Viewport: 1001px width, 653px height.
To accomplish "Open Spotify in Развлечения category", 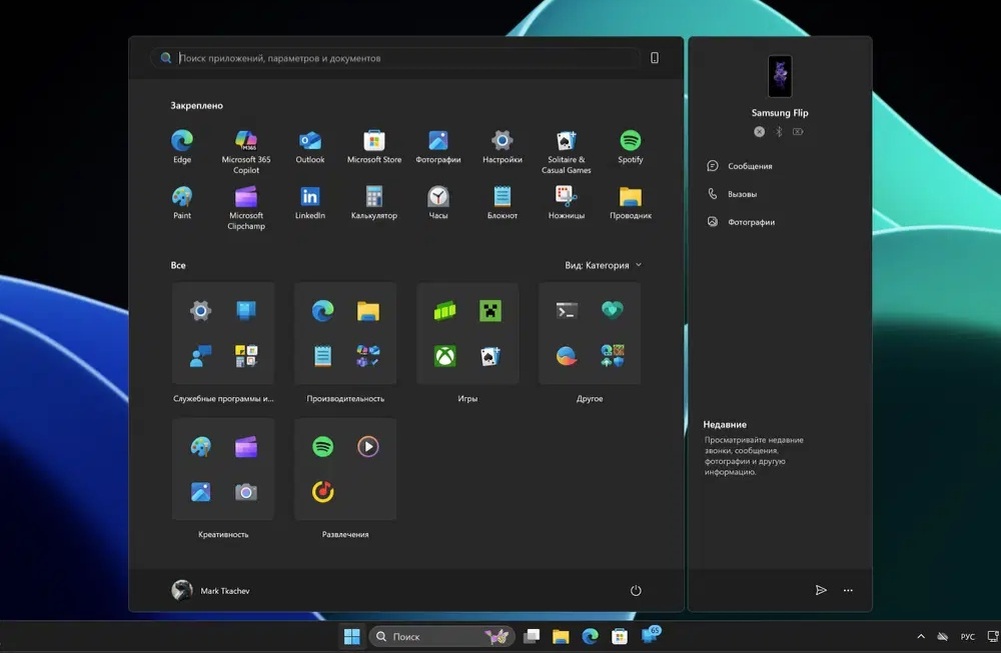I will 322,446.
